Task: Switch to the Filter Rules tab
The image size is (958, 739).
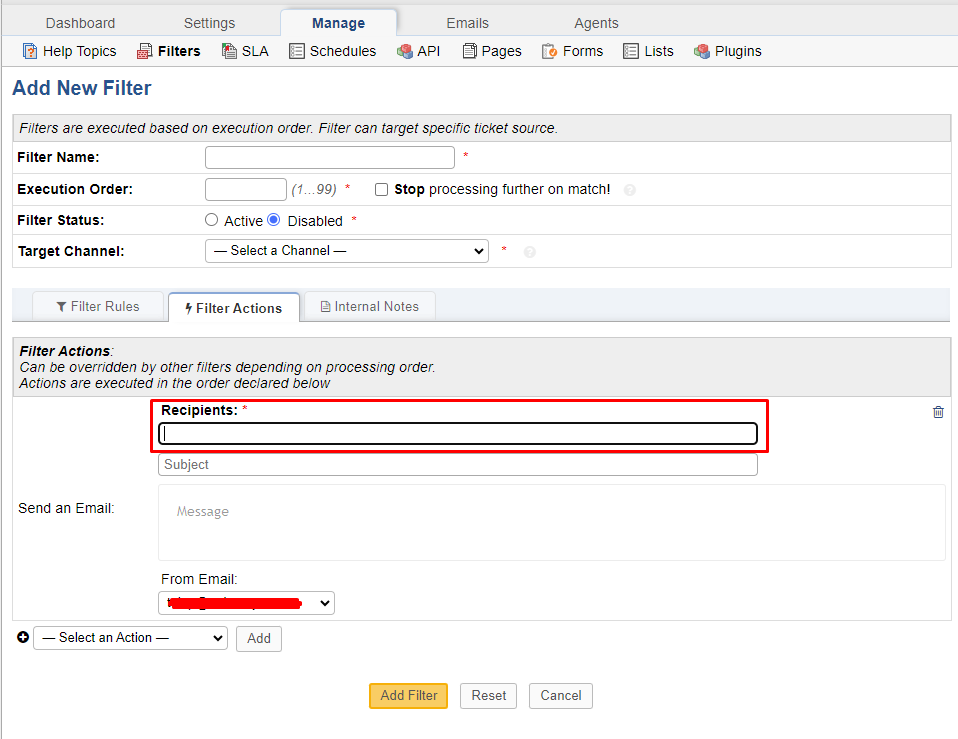Action: [98, 307]
